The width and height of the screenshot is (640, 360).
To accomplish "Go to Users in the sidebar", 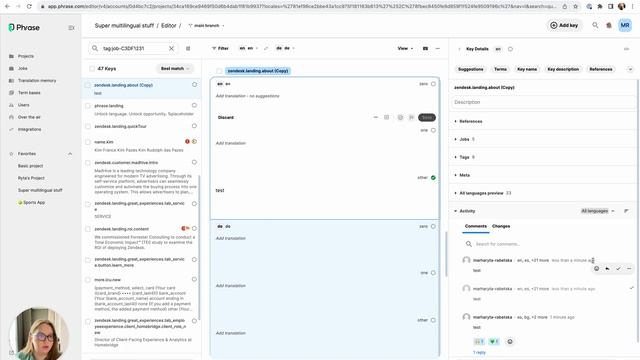I will (x=23, y=105).
